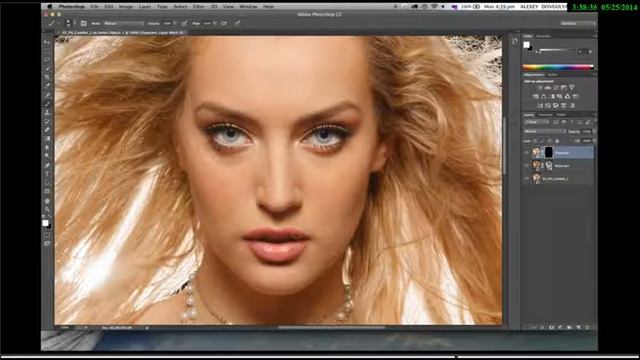Click the foreground color swatch in toolbox
Screen dimensions: 640x360
coord(45,223)
